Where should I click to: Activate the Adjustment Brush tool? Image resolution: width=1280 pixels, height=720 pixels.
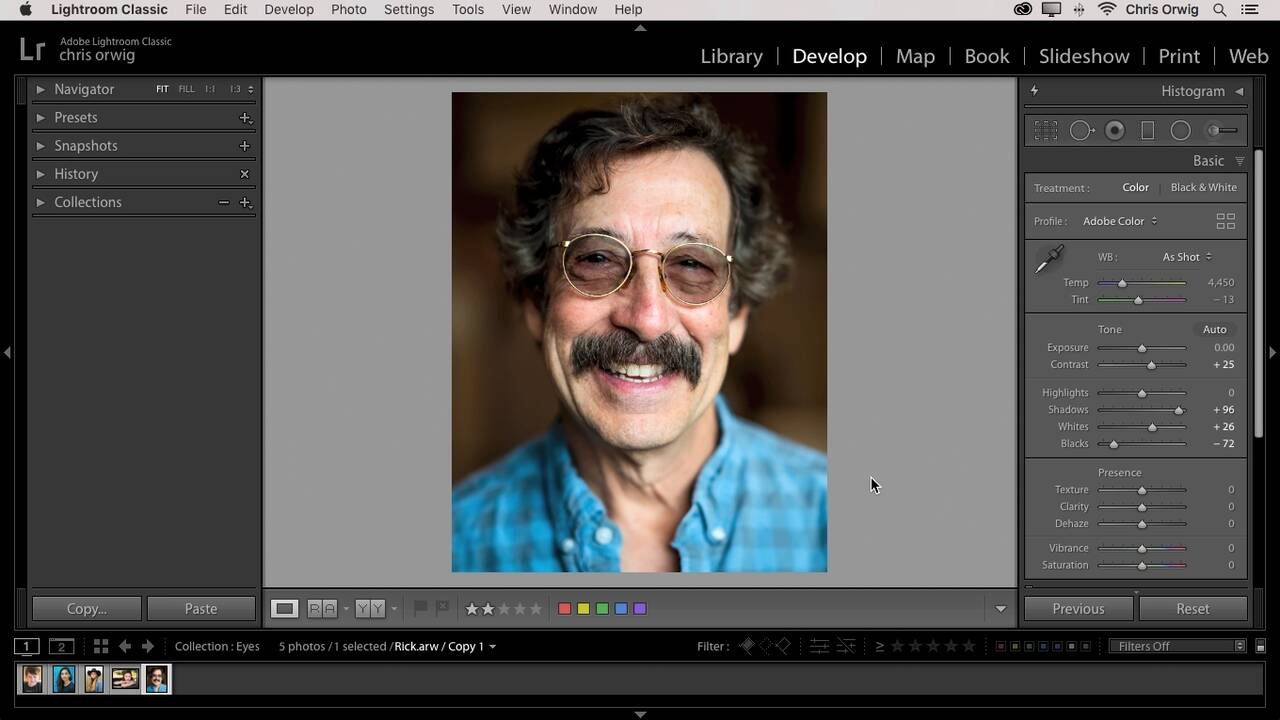click(1221, 131)
